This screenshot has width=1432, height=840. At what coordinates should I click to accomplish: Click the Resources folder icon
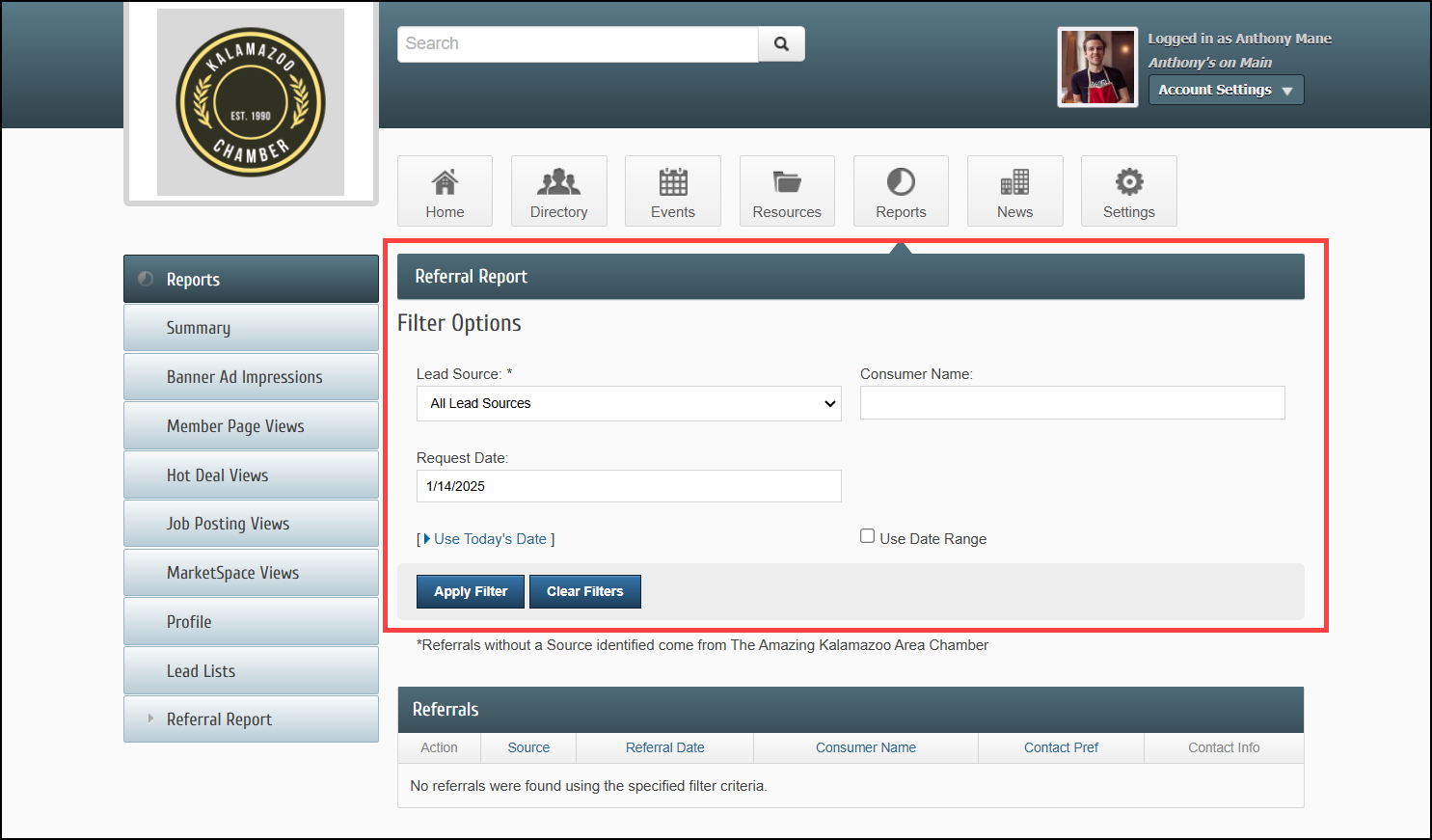coord(787,182)
